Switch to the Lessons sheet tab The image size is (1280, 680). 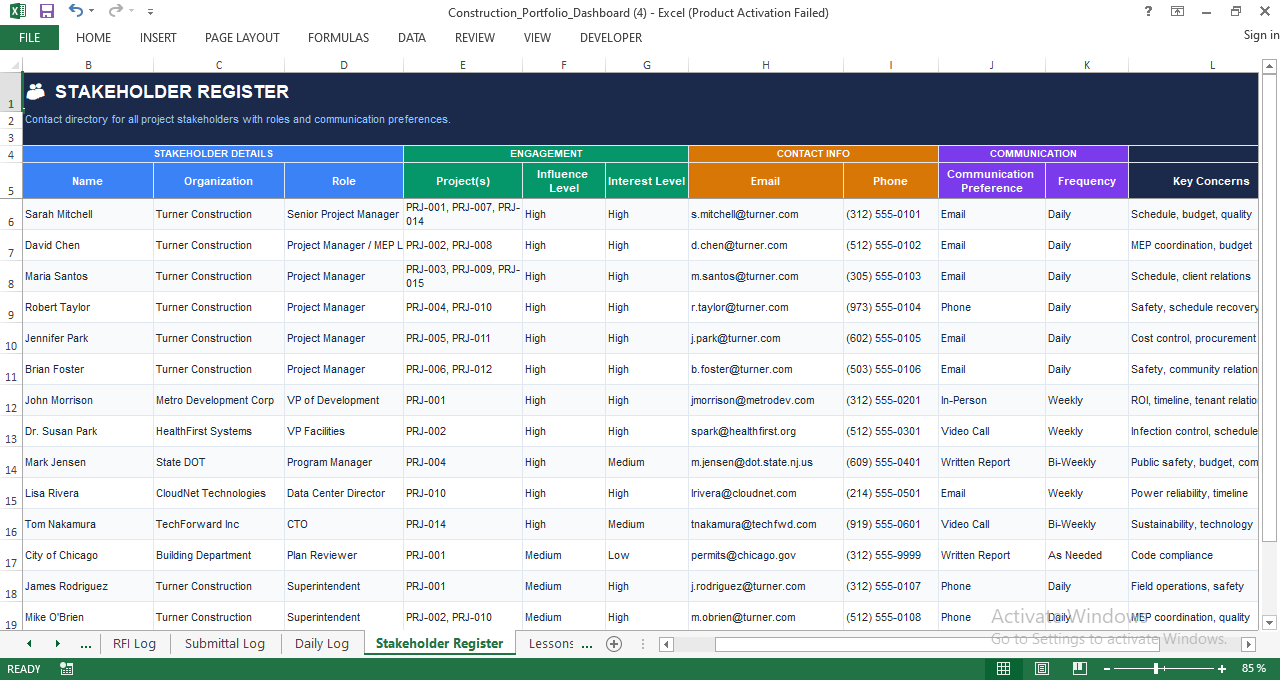[x=552, y=644]
